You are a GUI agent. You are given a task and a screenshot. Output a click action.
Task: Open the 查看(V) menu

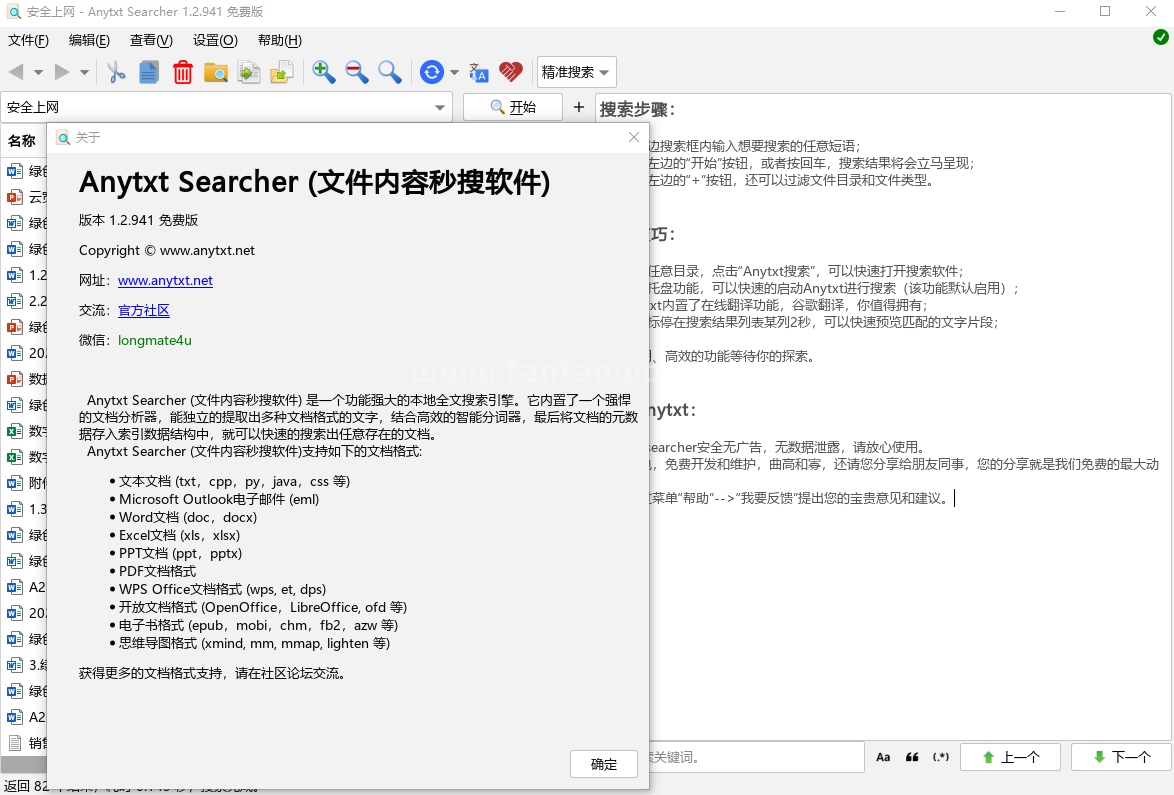(151, 40)
